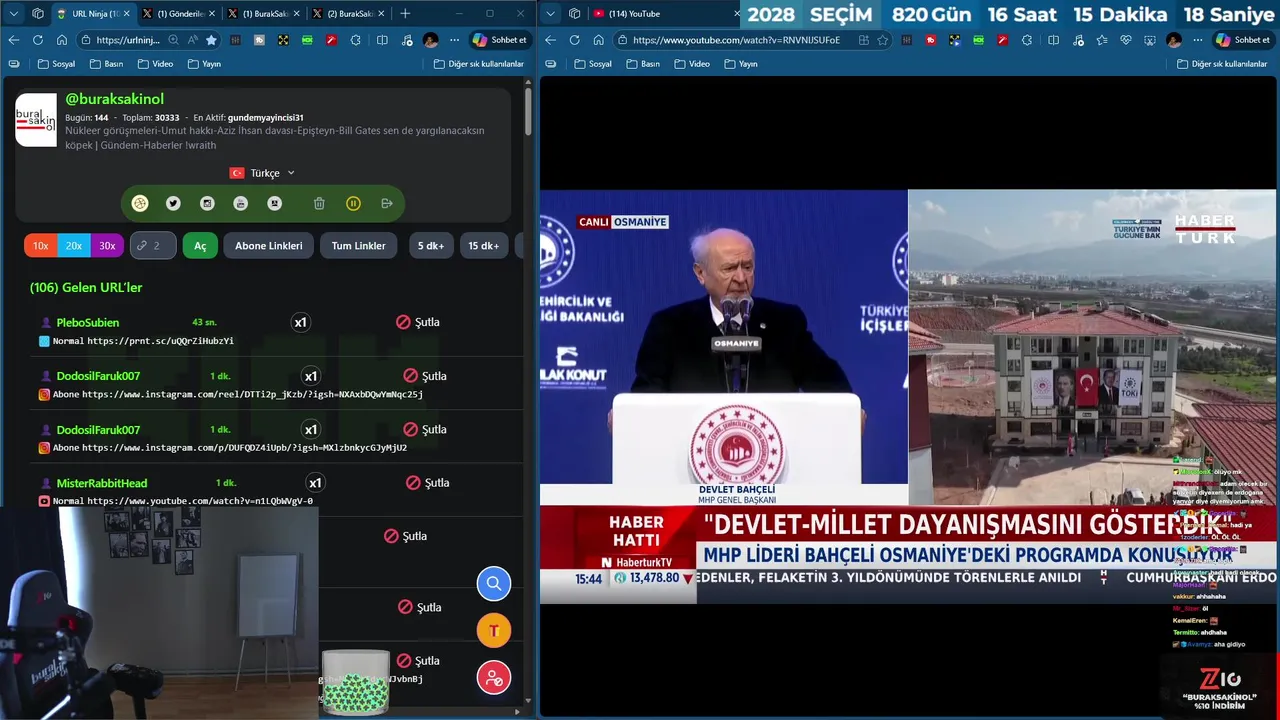The image size is (1280, 720).
Task: Bookmark YouTube page with star icon
Action: pos(883,40)
